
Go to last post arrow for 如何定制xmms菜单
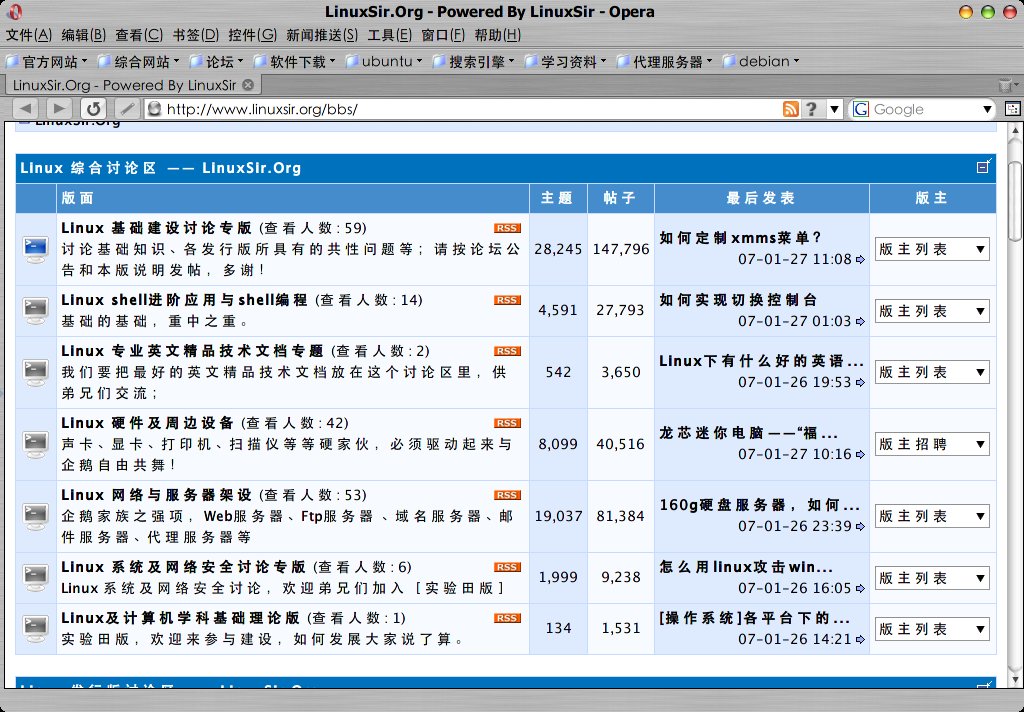coord(860,259)
